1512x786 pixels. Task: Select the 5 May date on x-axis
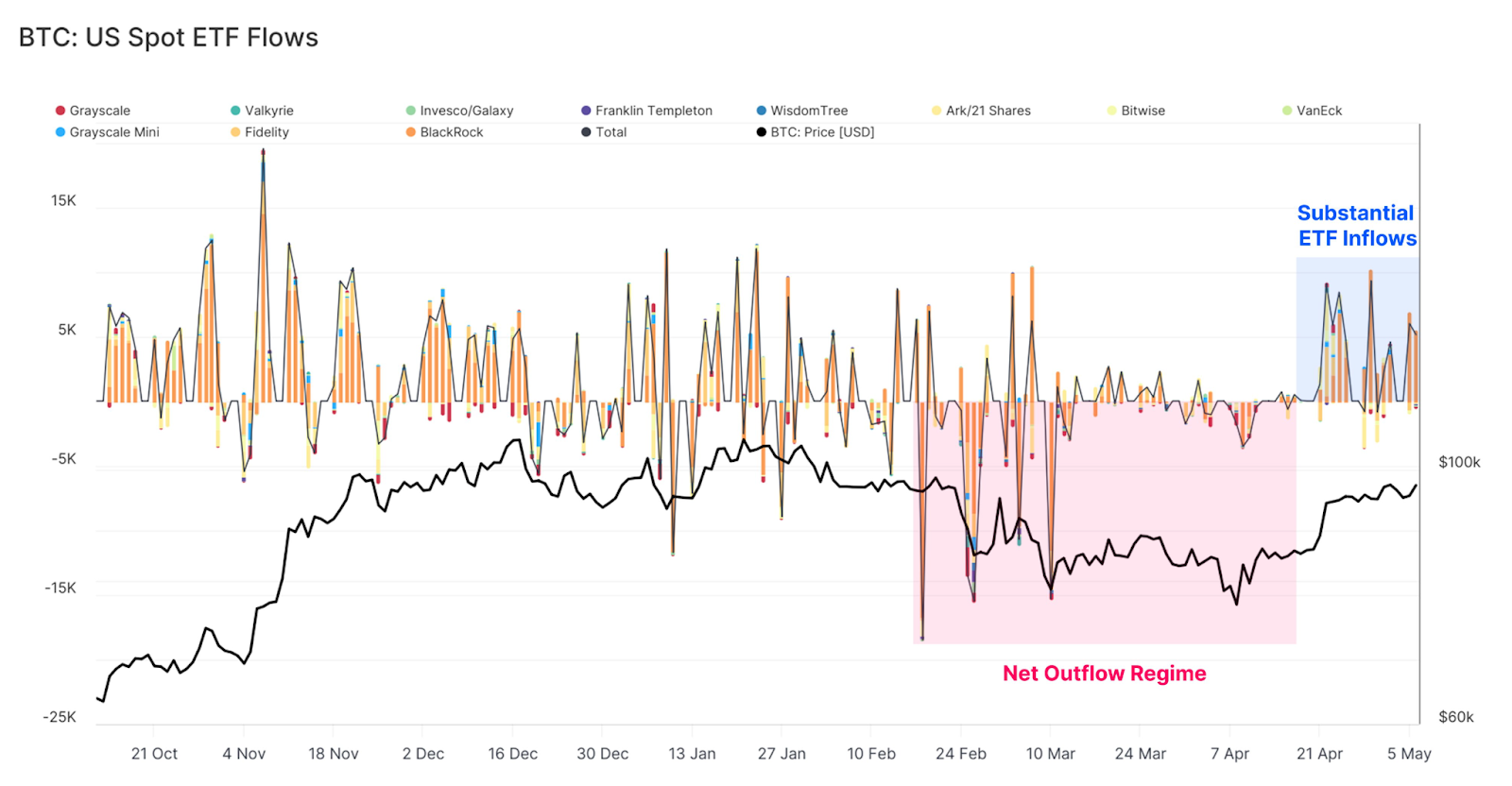tap(1409, 754)
